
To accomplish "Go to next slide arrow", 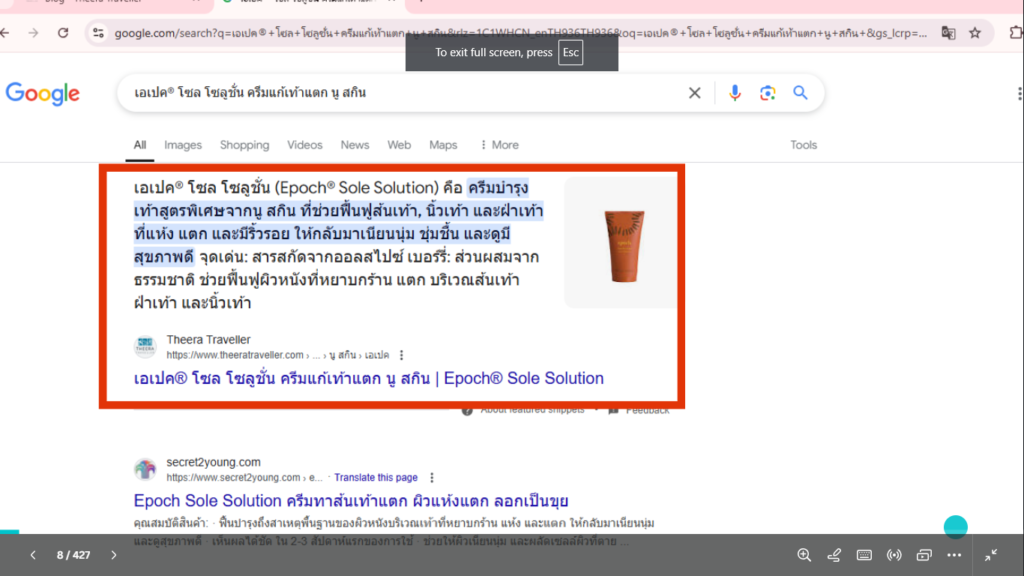I will coord(114,555).
